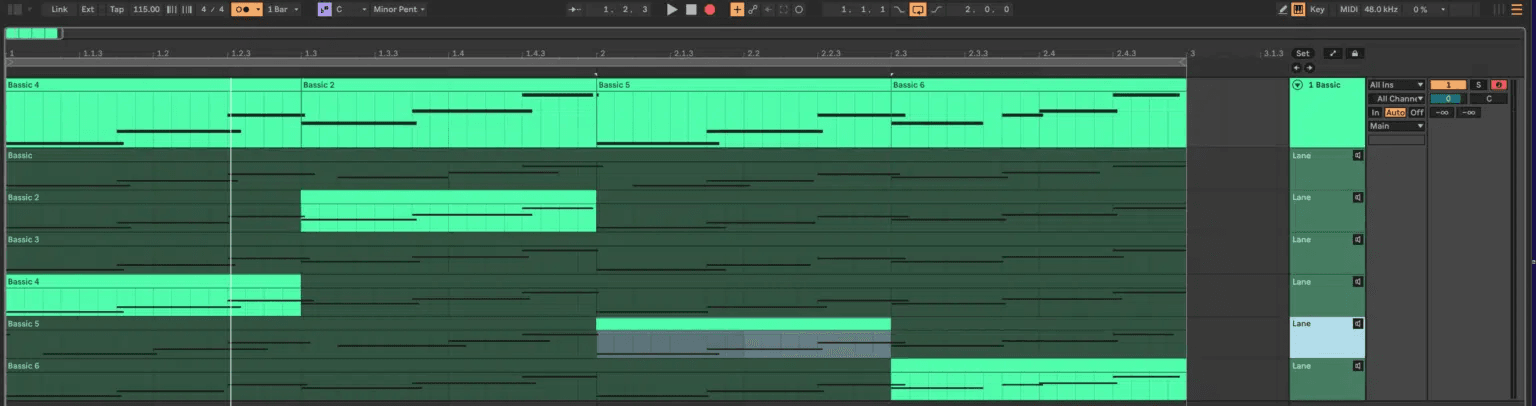Toggle the Lock Envelopes padlock icon
Viewport: 1536px width, 406px height.
(x=1355, y=53)
